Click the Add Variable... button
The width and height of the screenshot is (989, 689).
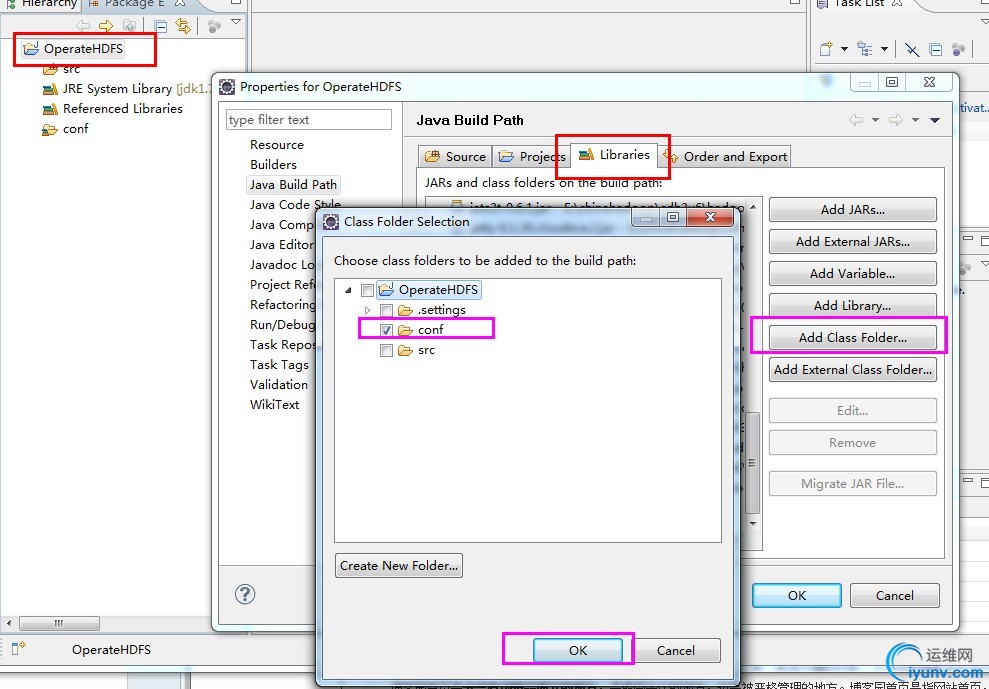(x=852, y=274)
